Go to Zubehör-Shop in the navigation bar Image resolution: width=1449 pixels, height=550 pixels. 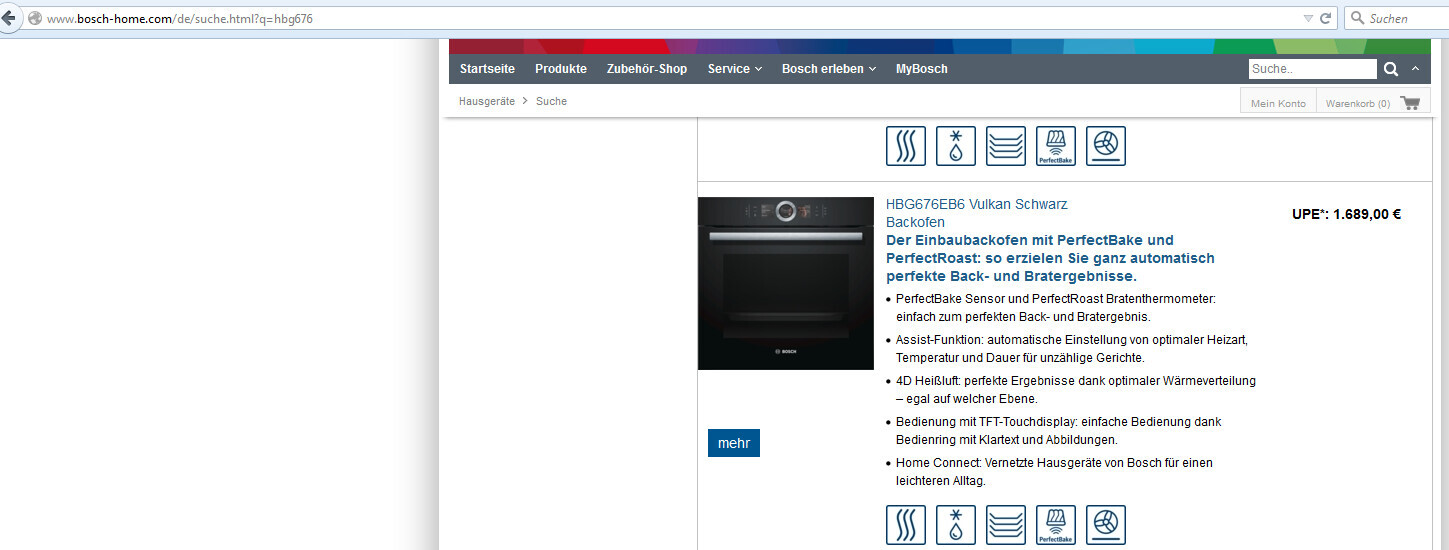[x=647, y=69]
